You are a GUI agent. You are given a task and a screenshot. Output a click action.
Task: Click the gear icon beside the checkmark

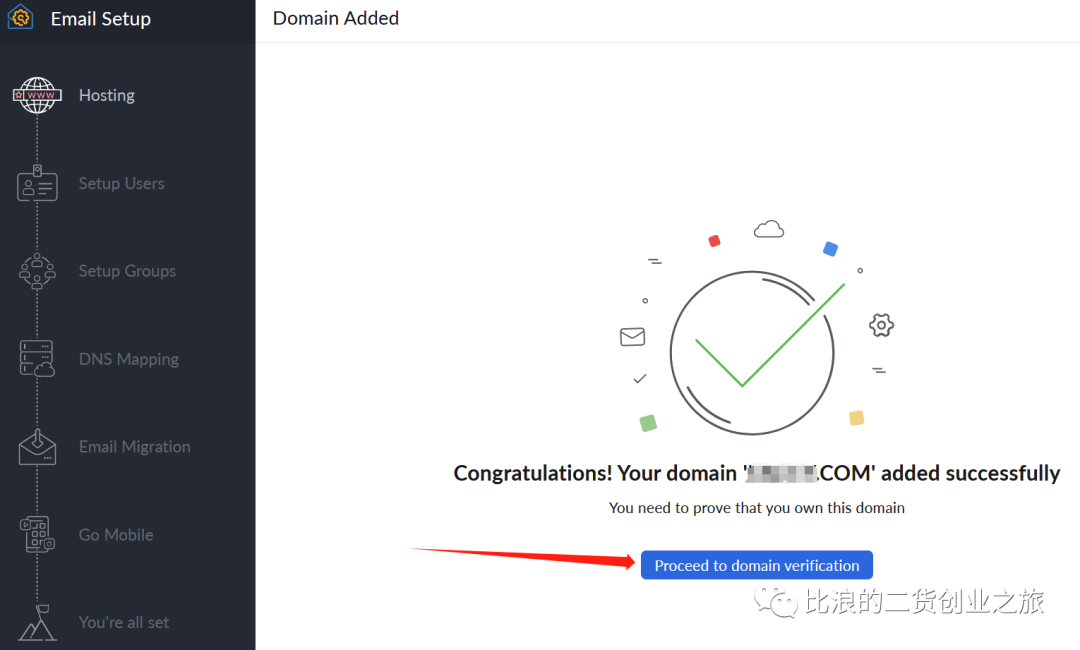pyautogui.click(x=881, y=324)
